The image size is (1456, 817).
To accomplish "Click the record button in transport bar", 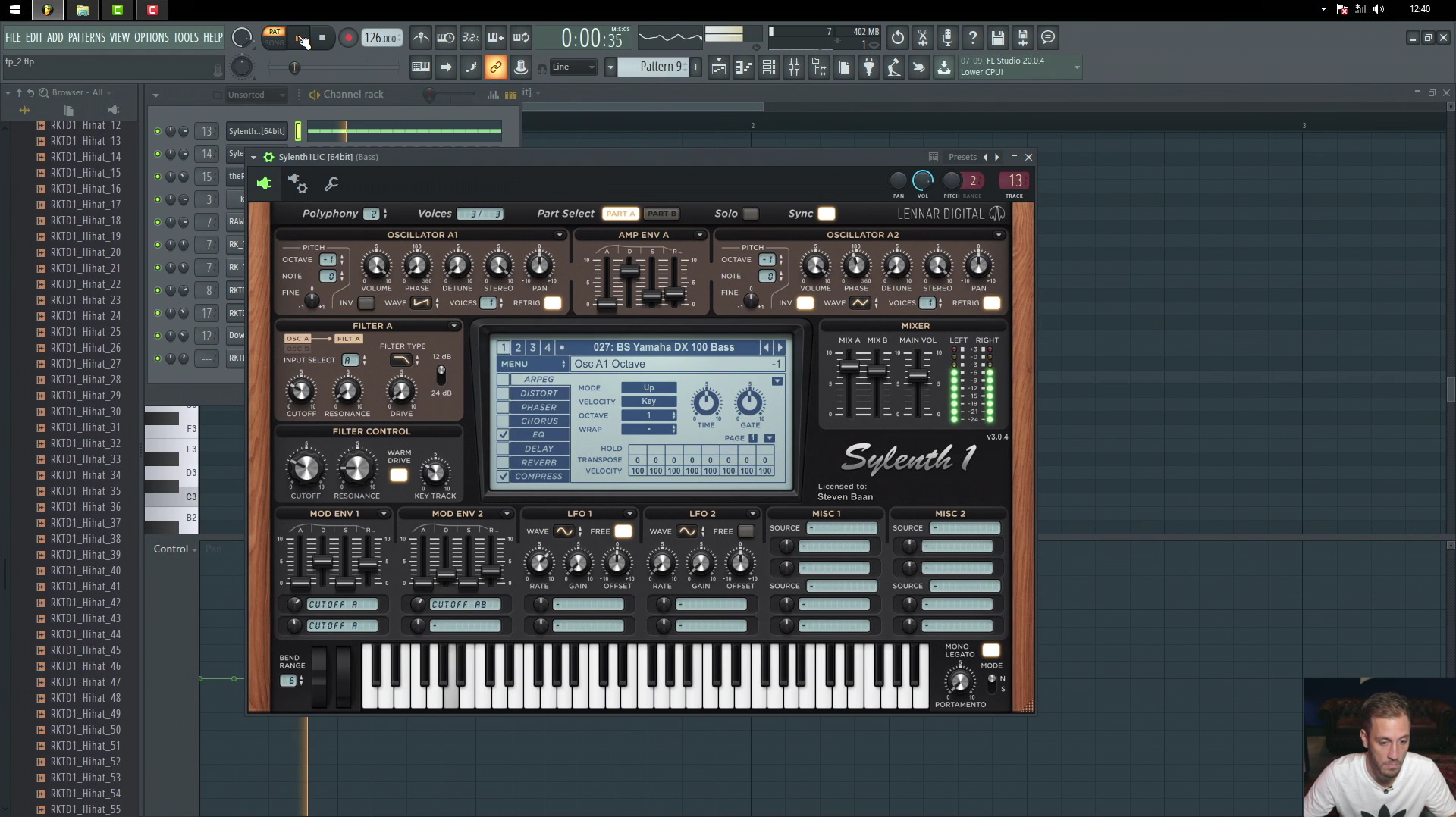I will (x=348, y=38).
